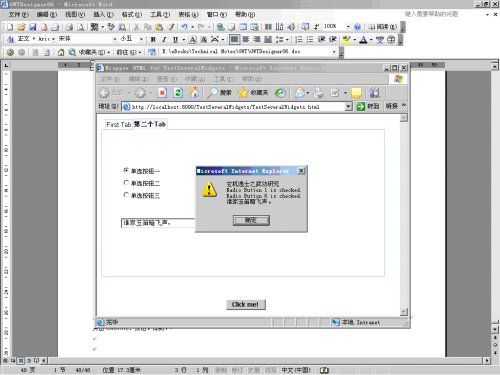Open the Undo history dropdown arrow
The width and height of the screenshot is (500, 375).
tap(192, 27)
